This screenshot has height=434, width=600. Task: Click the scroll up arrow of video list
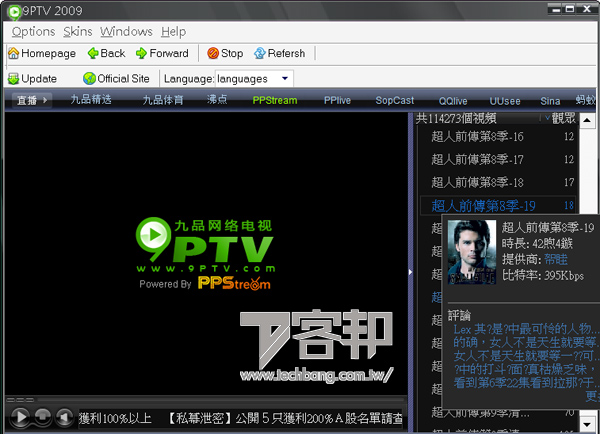pyautogui.click(x=587, y=121)
